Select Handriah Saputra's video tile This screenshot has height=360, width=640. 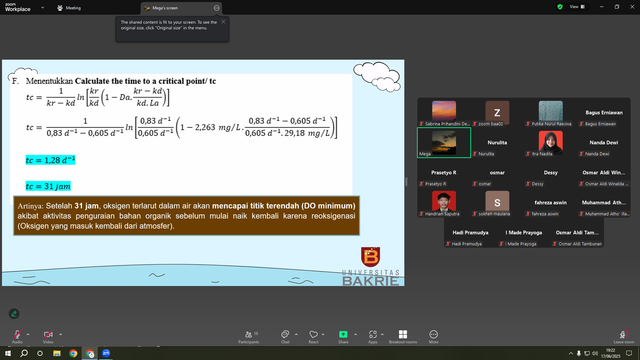click(444, 202)
